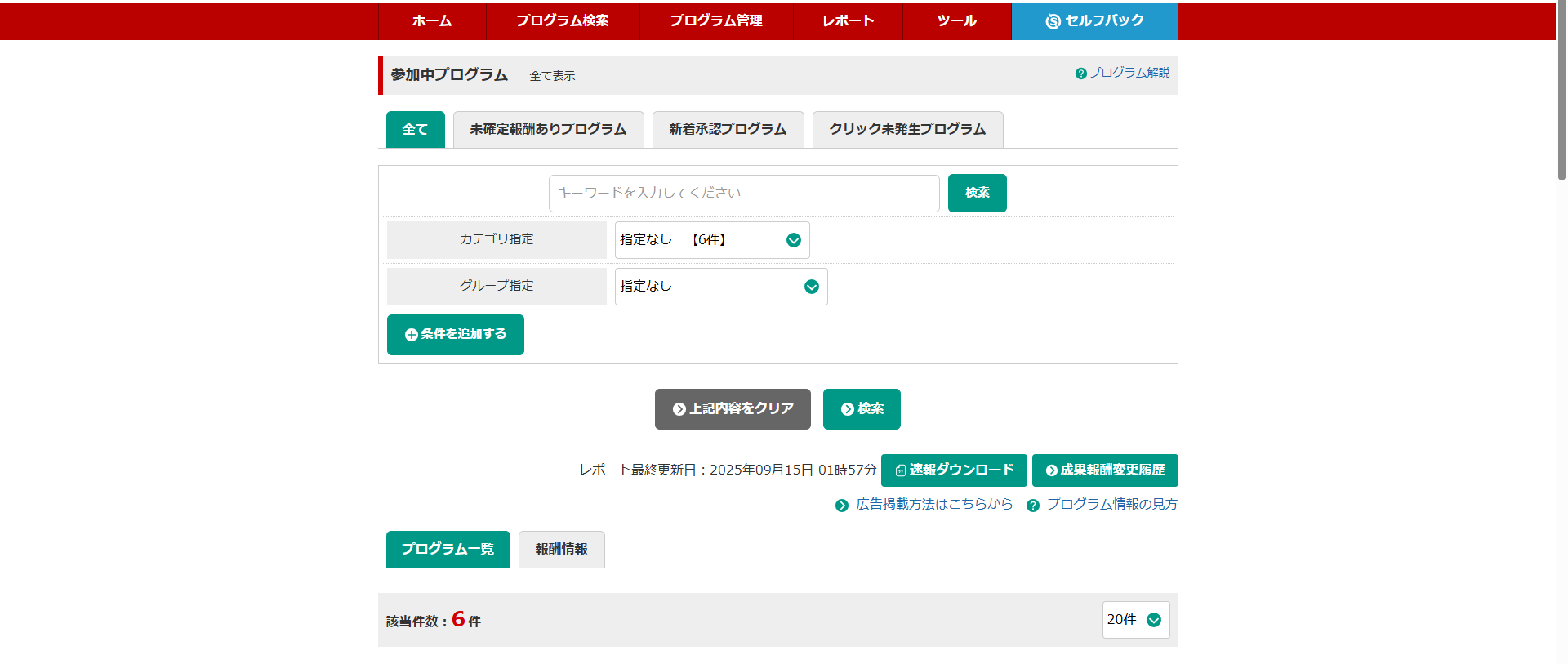The width and height of the screenshot is (1568, 664).
Task: Select the 報酬情報 tab
Action: [x=561, y=549]
